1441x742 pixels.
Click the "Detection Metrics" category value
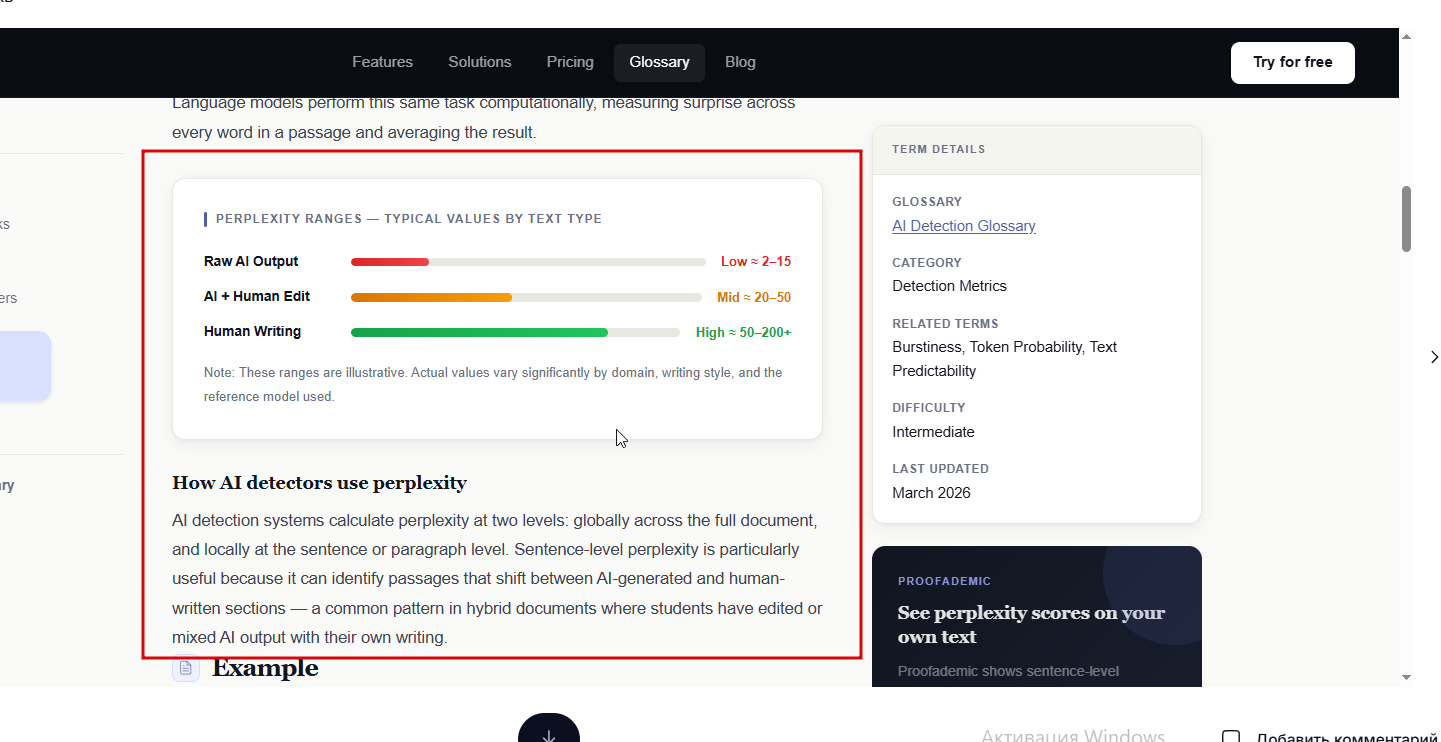point(949,286)
